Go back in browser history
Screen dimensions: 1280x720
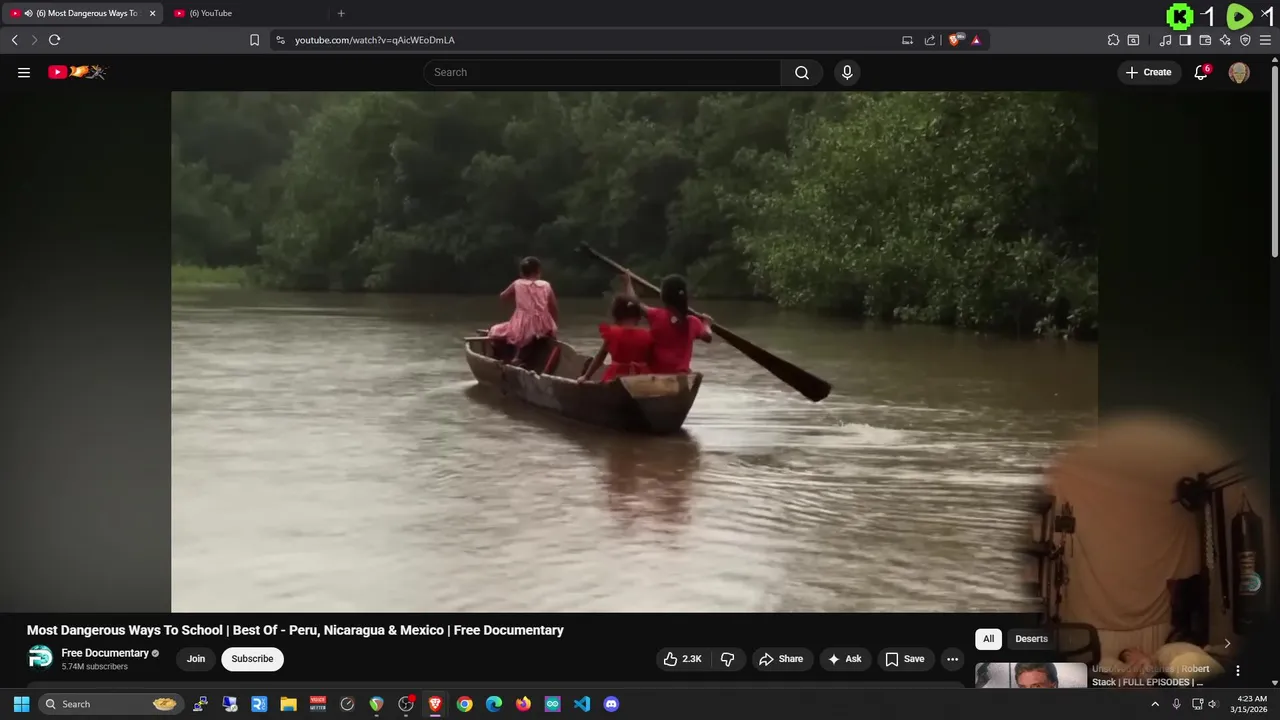pos(15,40)
